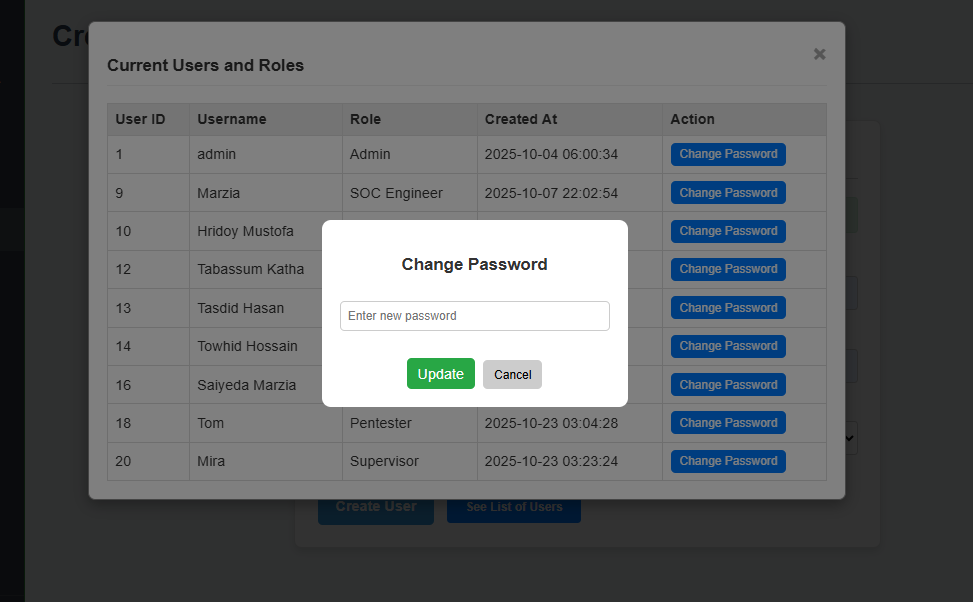
Task: Change Password for user Tom
Action: (728, 423)
